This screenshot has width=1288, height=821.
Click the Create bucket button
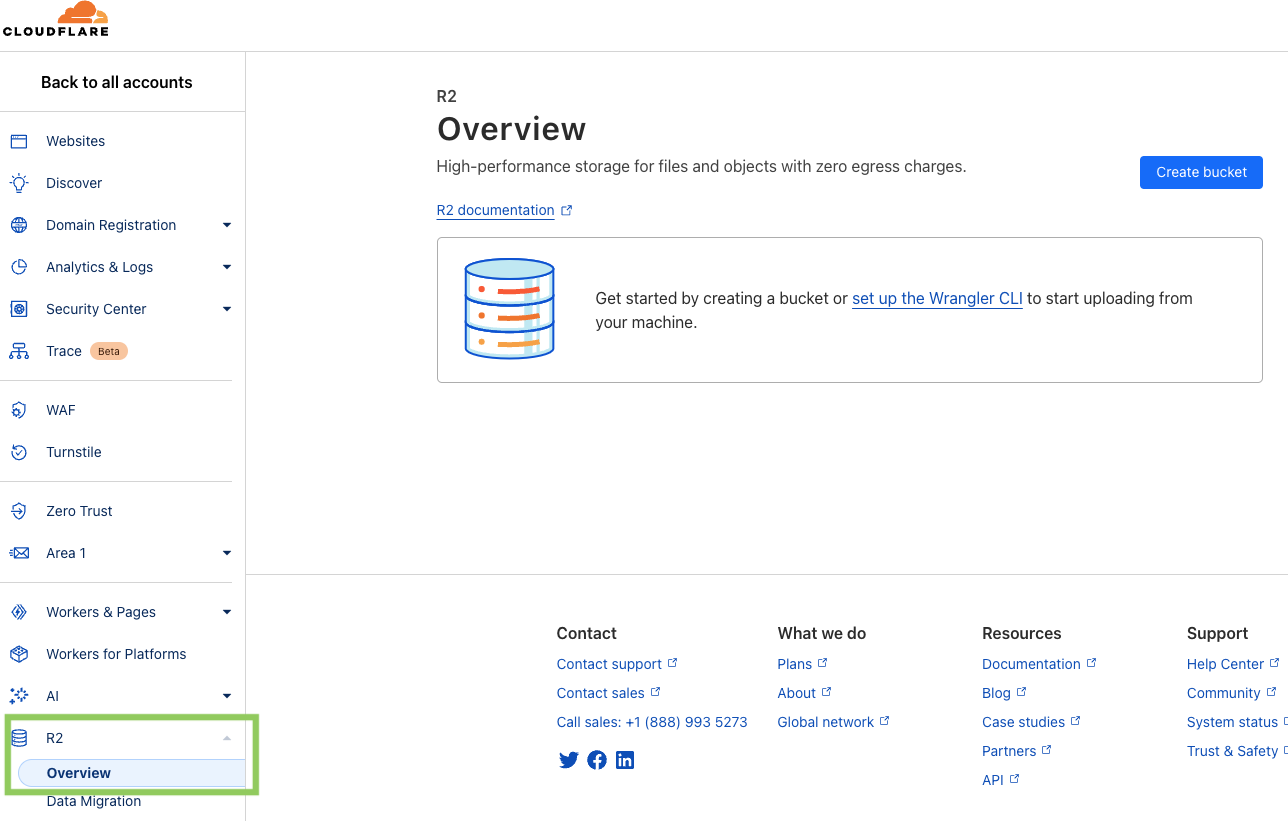tap(1201, 172)
